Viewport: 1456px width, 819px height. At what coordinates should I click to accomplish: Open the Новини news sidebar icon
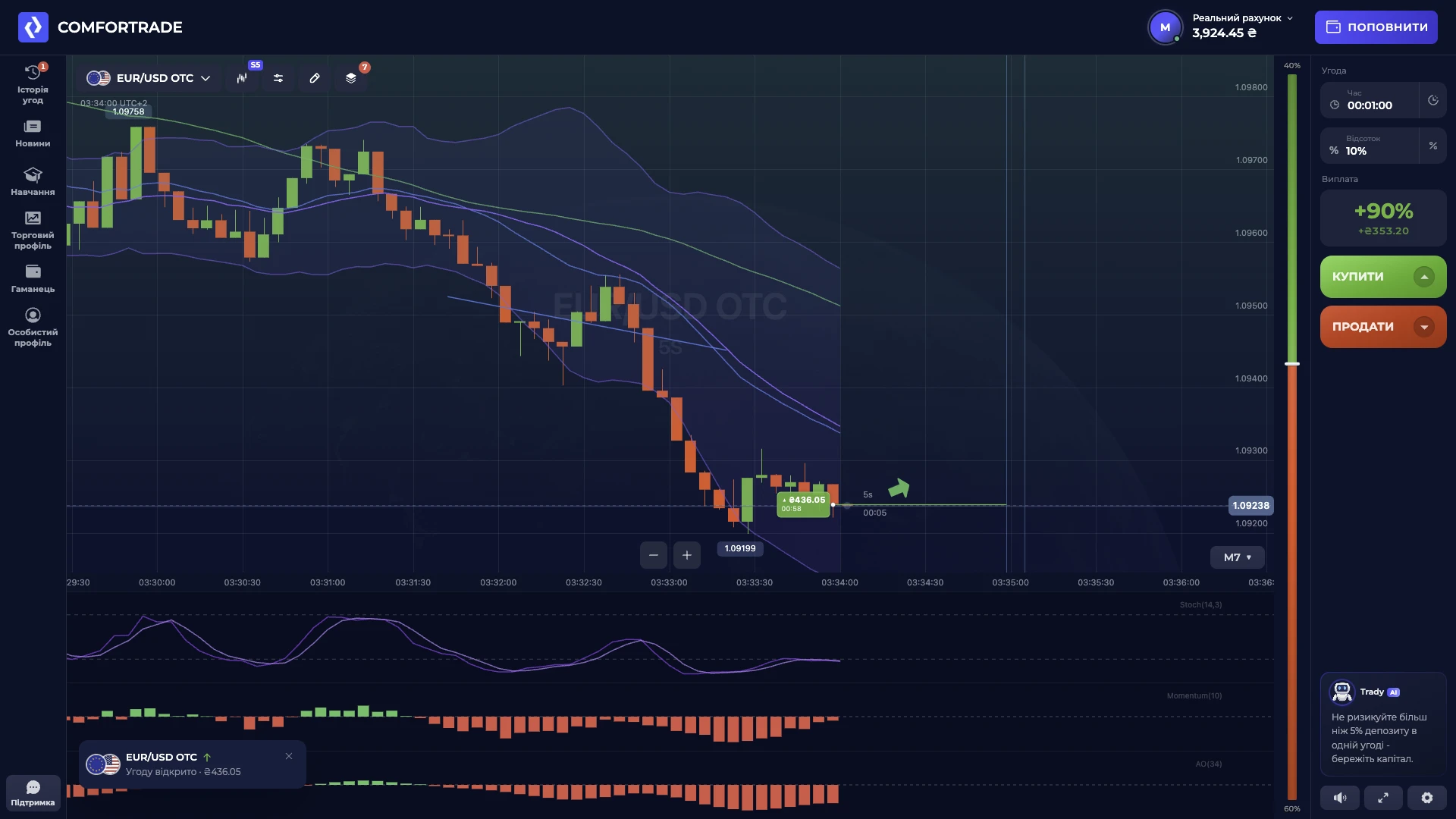point(33,127)
